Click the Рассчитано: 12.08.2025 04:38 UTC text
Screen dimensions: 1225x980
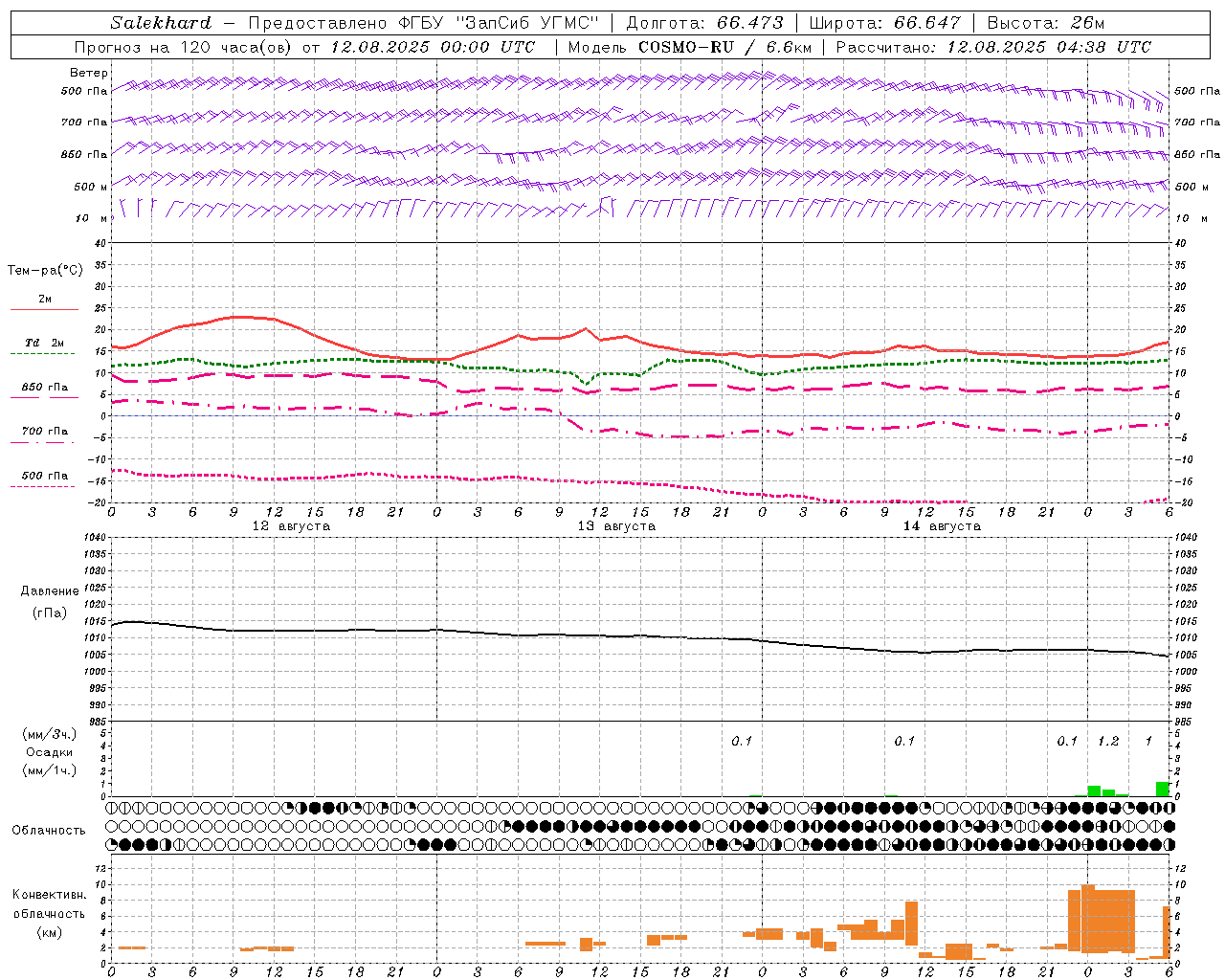pos(993,47)
